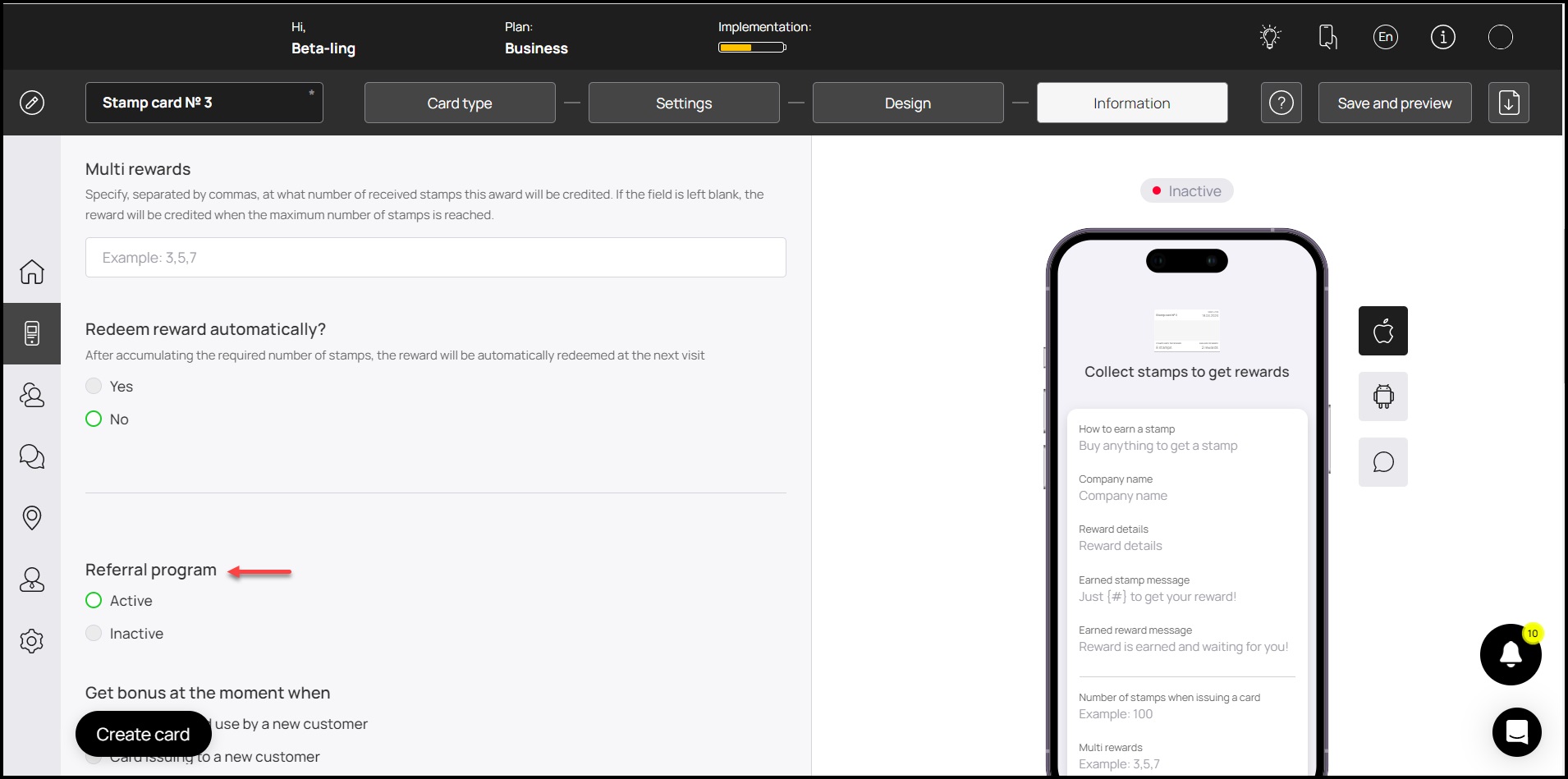Image resolution: width=1568 pixels, height=779 pixels.
Task: Set Referral program to Inactive
Action: tap(94, 633)
